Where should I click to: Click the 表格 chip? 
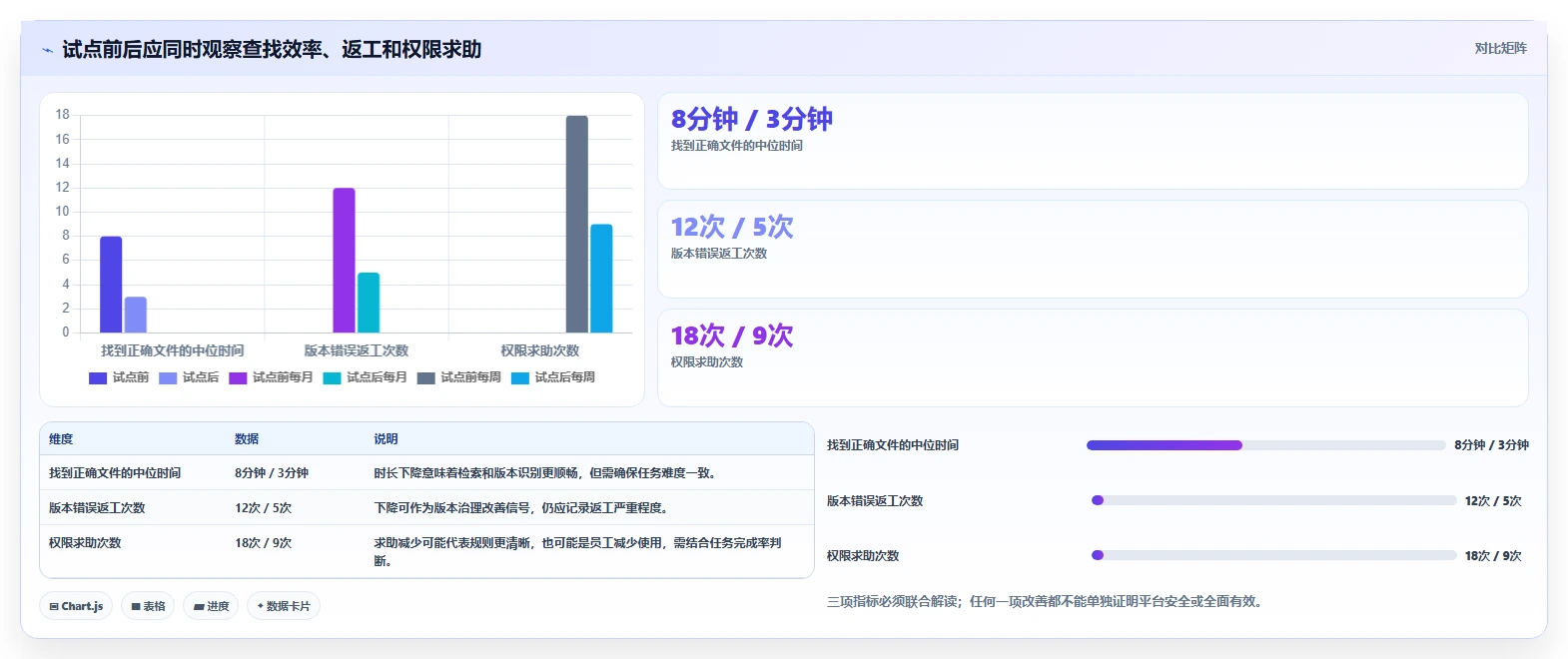(148, 606)
